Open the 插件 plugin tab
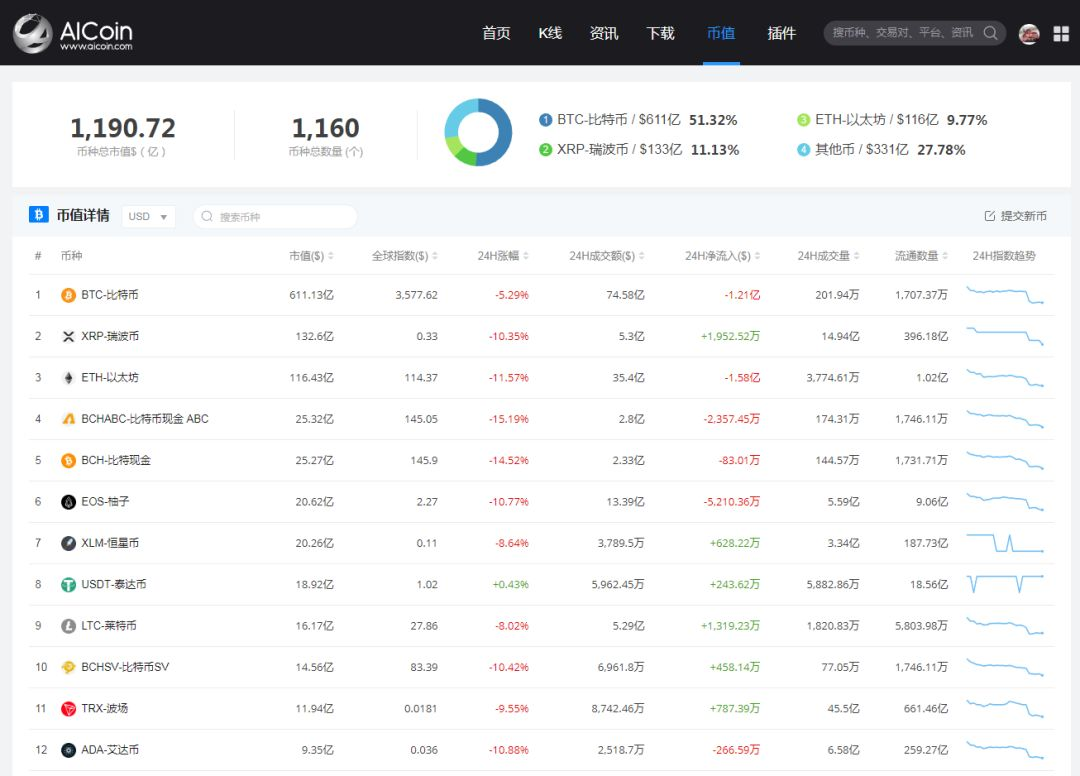 click(x=782, y=33)
